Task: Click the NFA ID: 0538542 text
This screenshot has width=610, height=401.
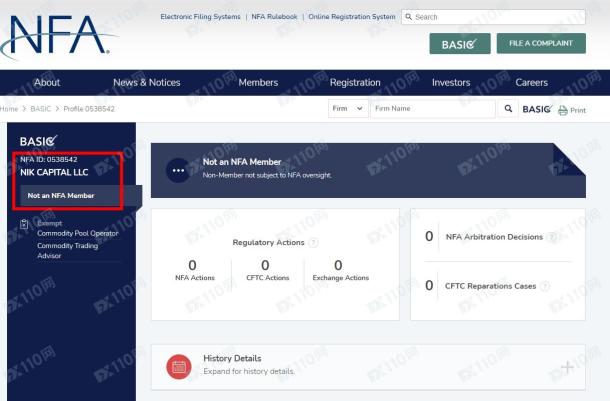Action: [x=49, y=159]
